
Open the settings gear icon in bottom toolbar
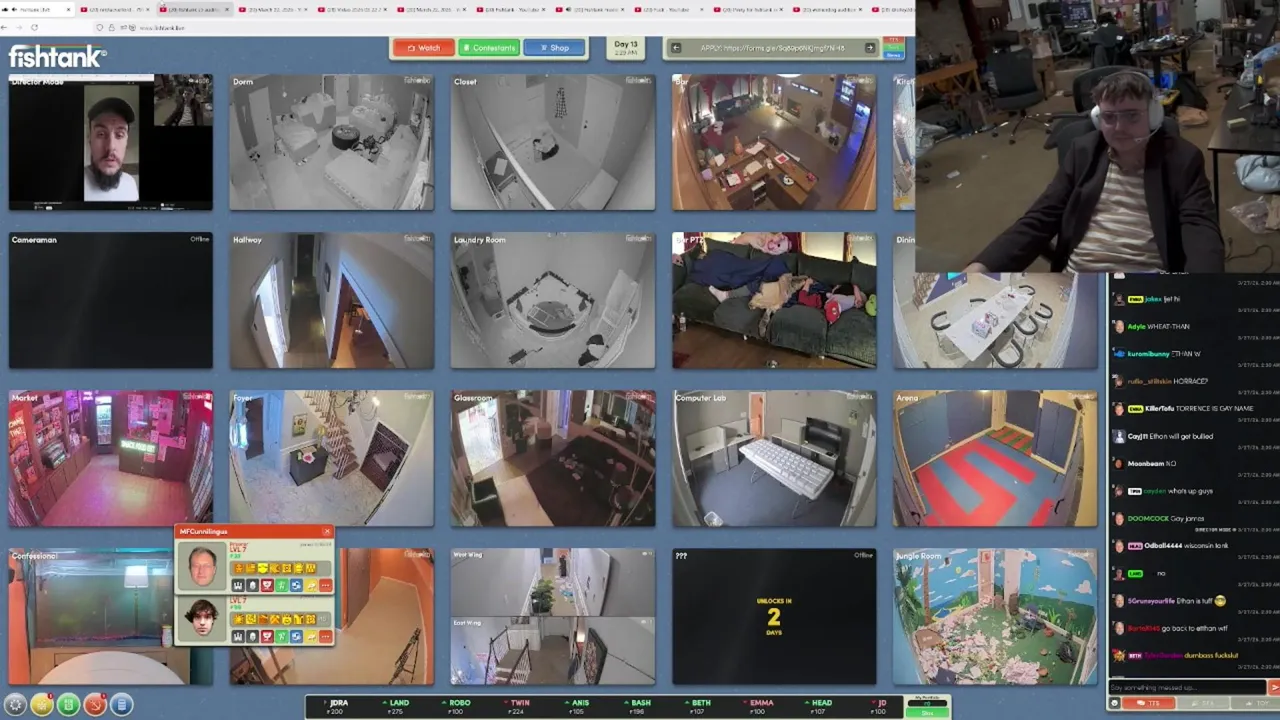15,705
